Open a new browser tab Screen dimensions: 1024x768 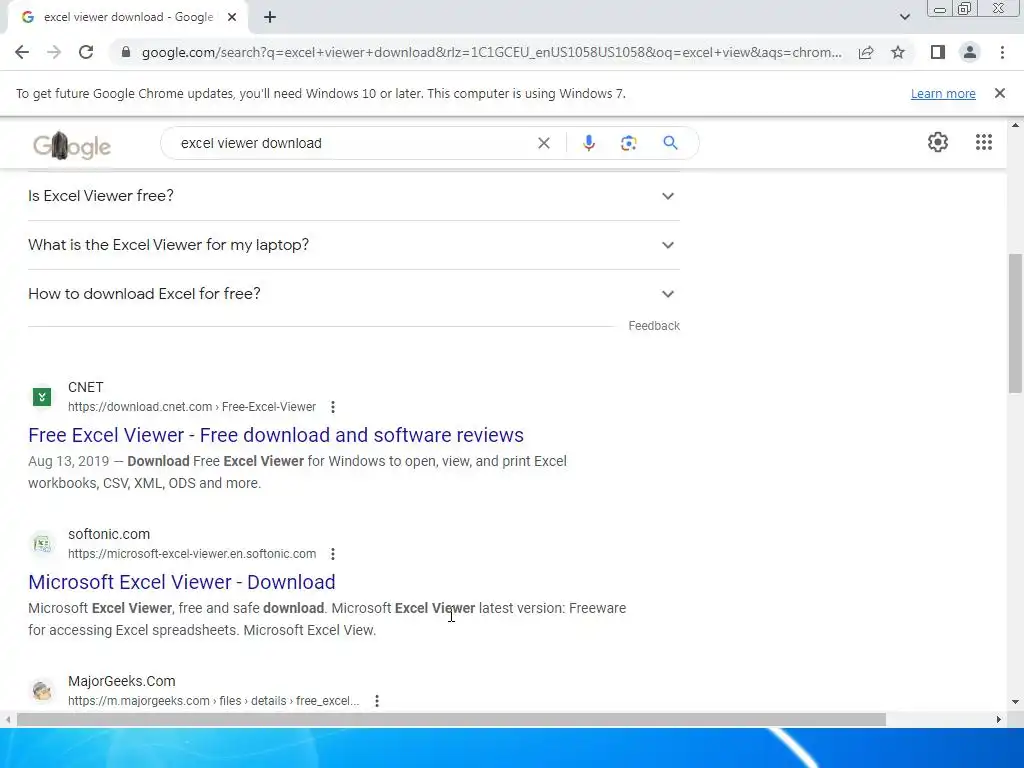tap(270, 18)
